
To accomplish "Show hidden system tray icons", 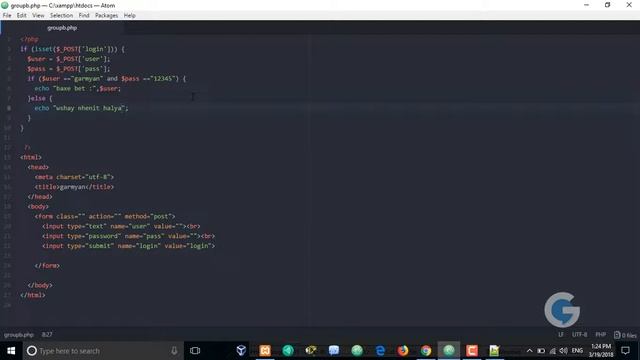I will click(529, 351).
